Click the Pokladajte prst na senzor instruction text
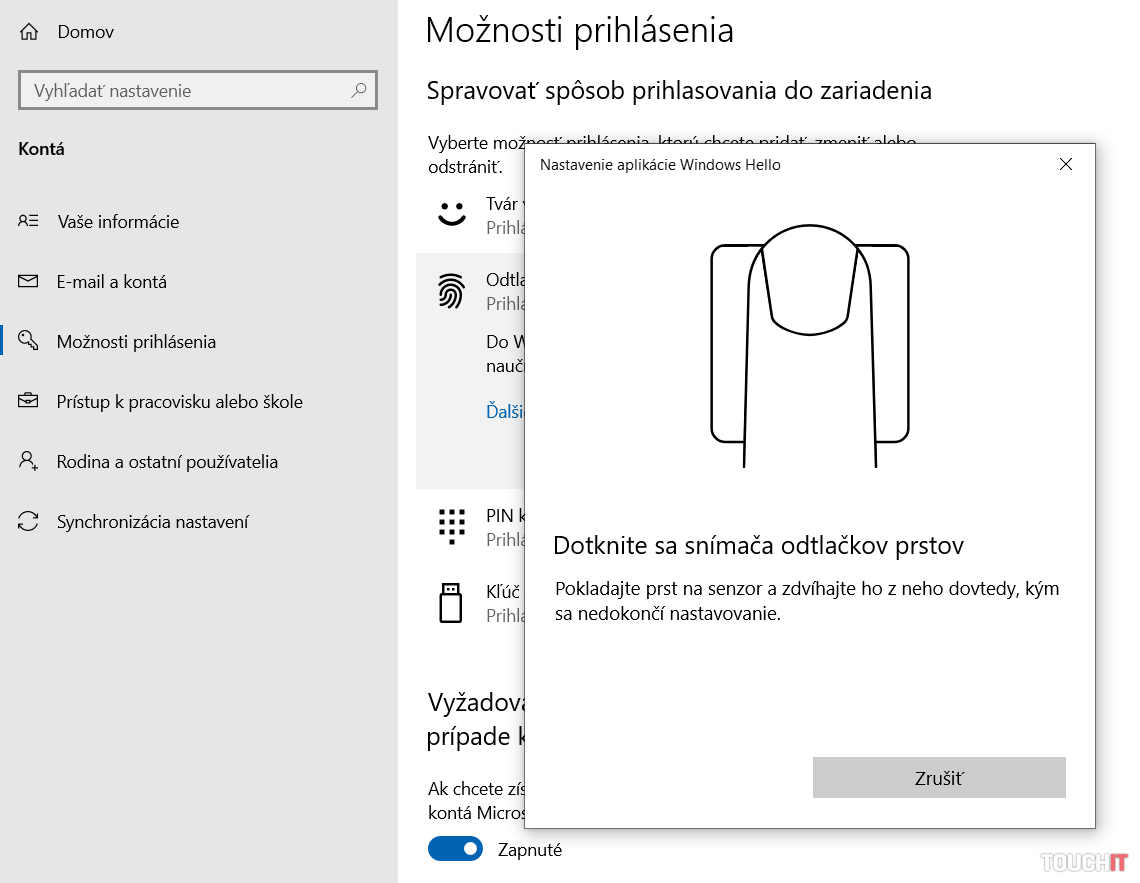Screen dimensions: 1140x883 [x=807, y=601]
